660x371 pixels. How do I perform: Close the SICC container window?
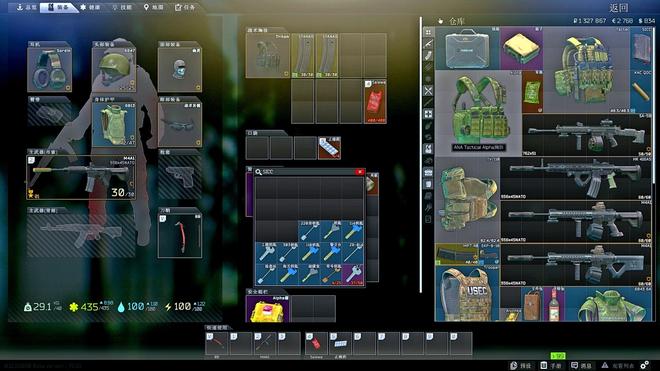359,171
